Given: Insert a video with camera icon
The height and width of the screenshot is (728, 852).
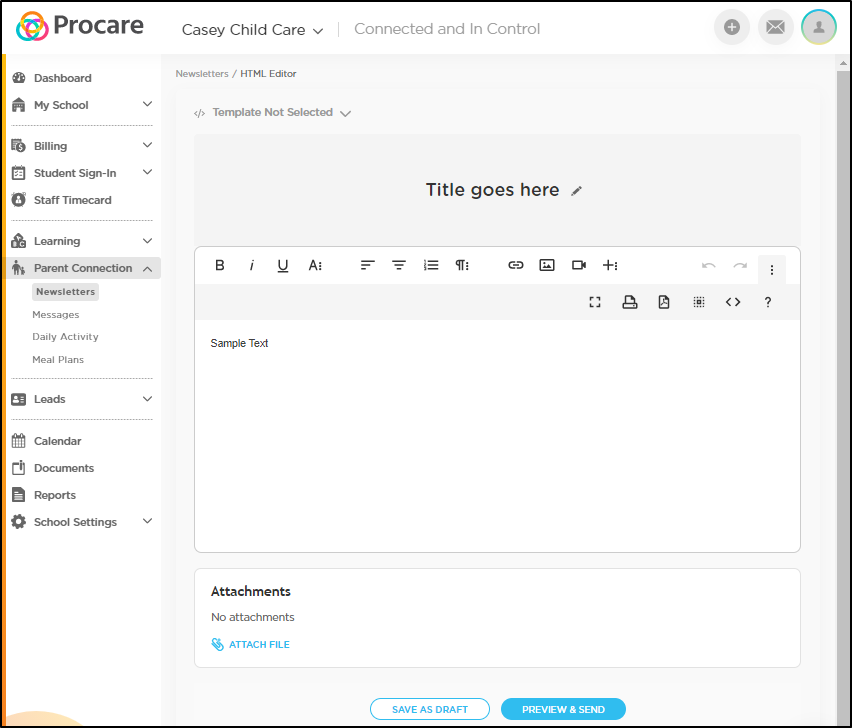Looking at the screenshot, I should (x=579, y=265).
